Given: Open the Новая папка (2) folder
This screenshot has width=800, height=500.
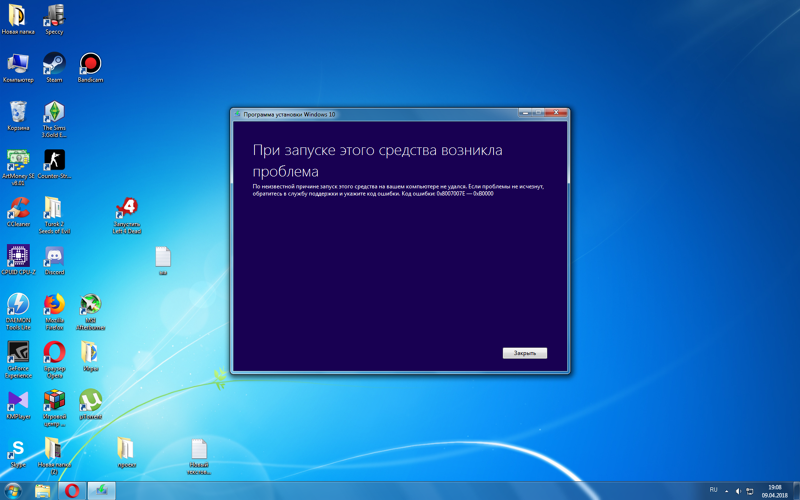Looking at the screenshot, I should (54, 455).
